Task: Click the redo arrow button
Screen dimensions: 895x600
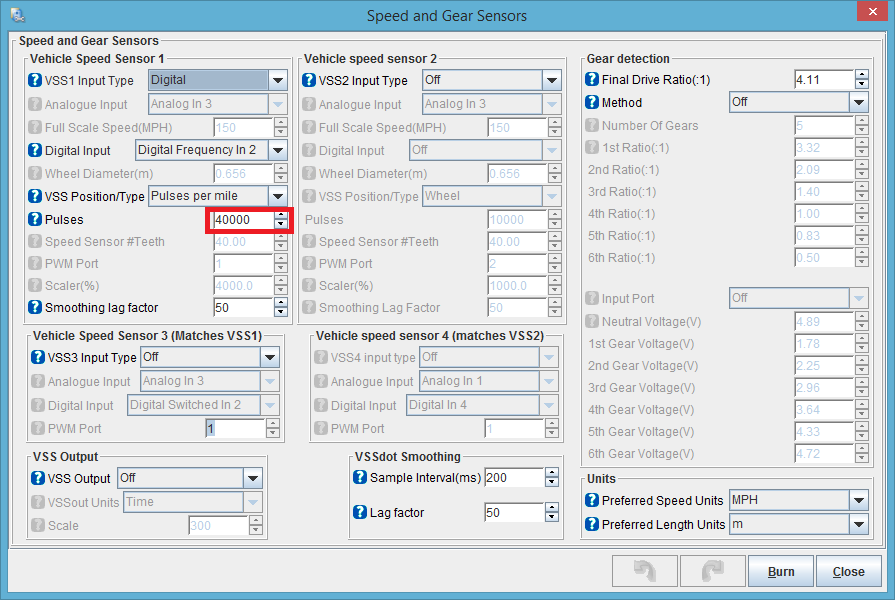Action: pyautogui.click(x=712, y=571)
